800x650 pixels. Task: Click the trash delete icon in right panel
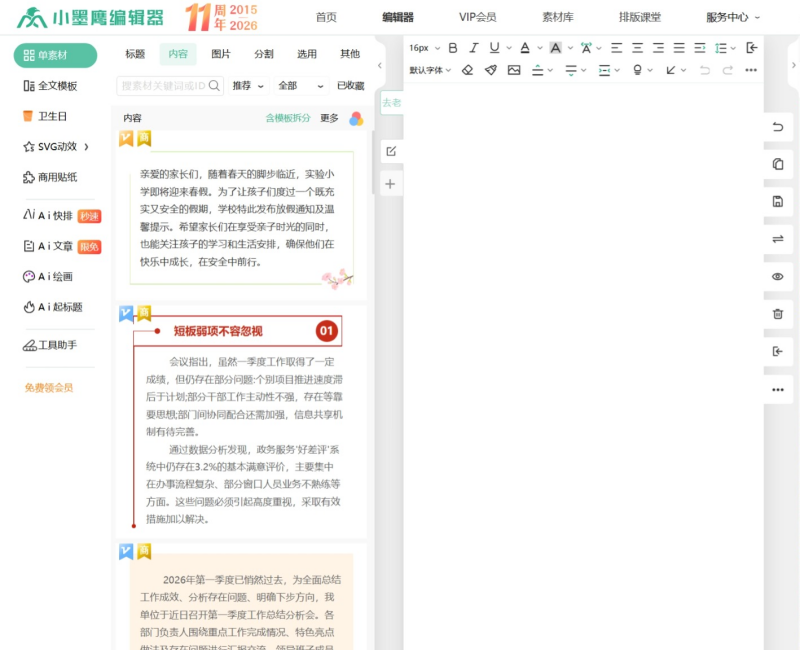pos(778,314)
